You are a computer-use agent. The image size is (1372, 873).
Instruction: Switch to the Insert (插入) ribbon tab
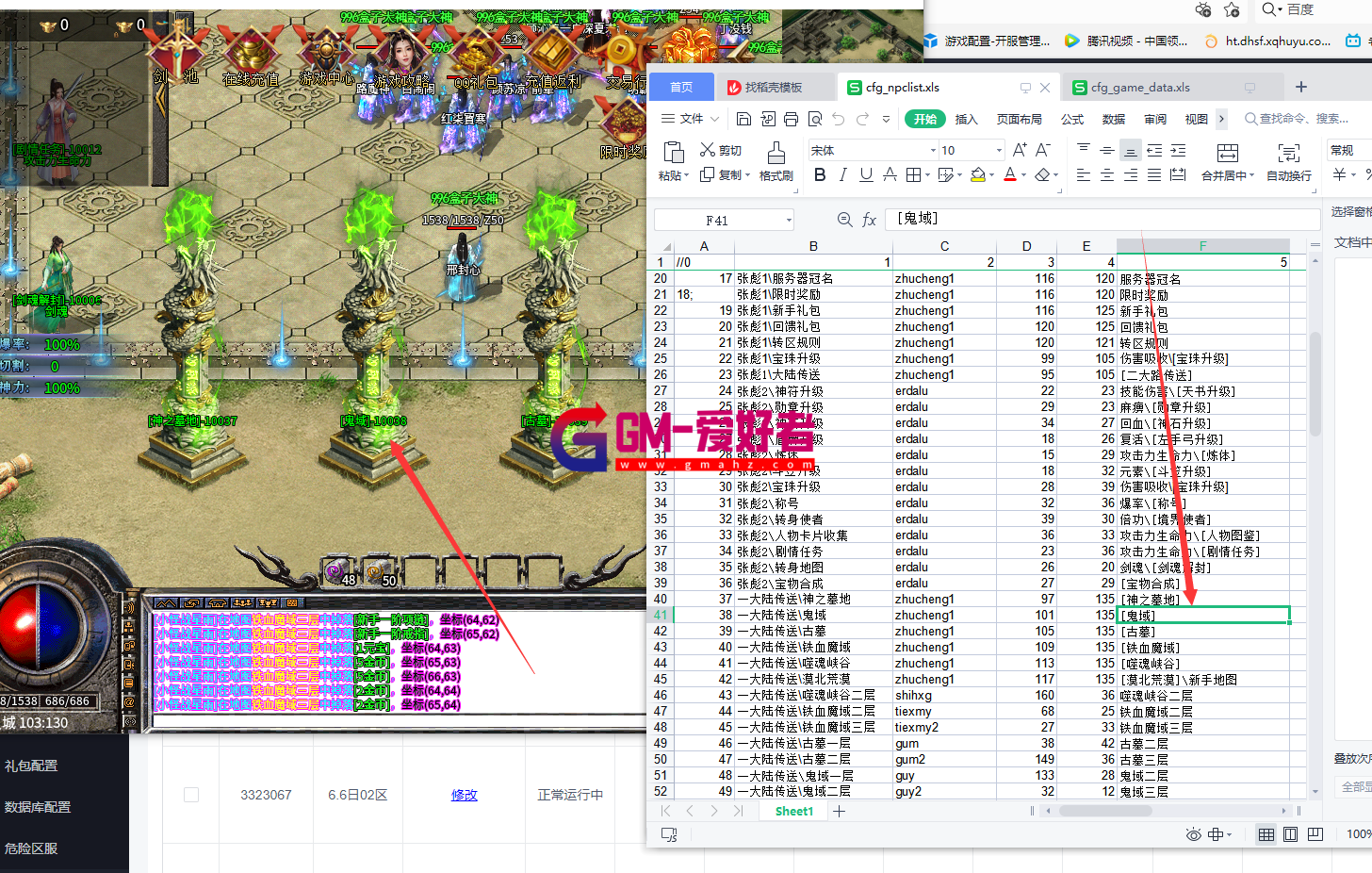click(x=966, y=120)
